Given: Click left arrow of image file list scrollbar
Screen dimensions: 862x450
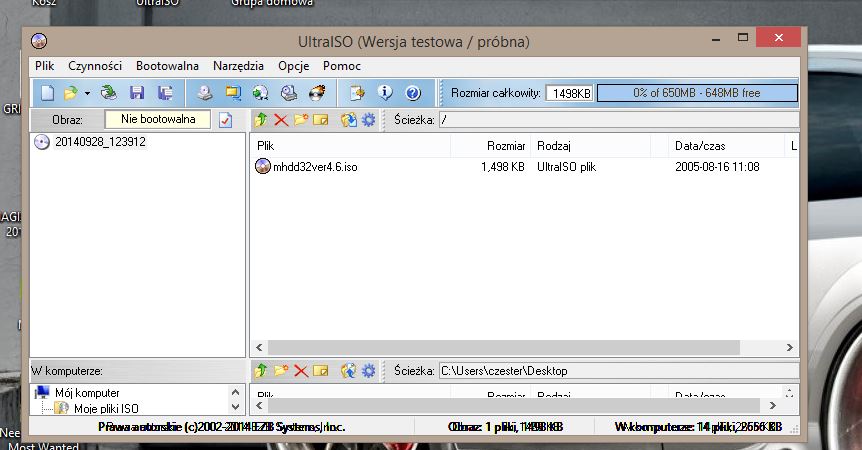Looking at the screenshot, I should 259,347.
